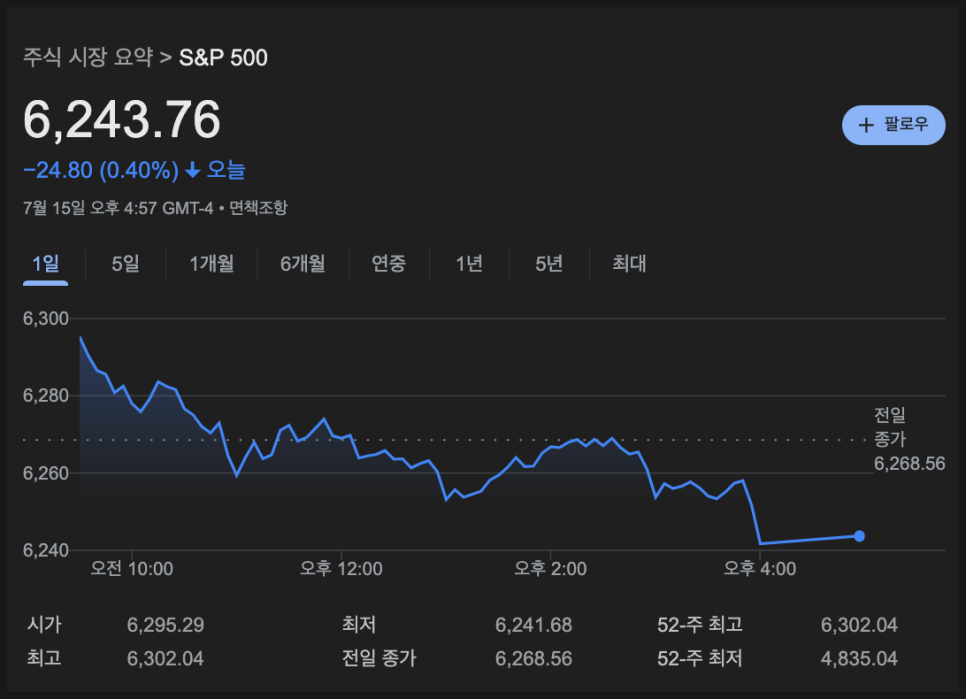Select the 1년 tab

pyautogui.click(x=469, y=264)
